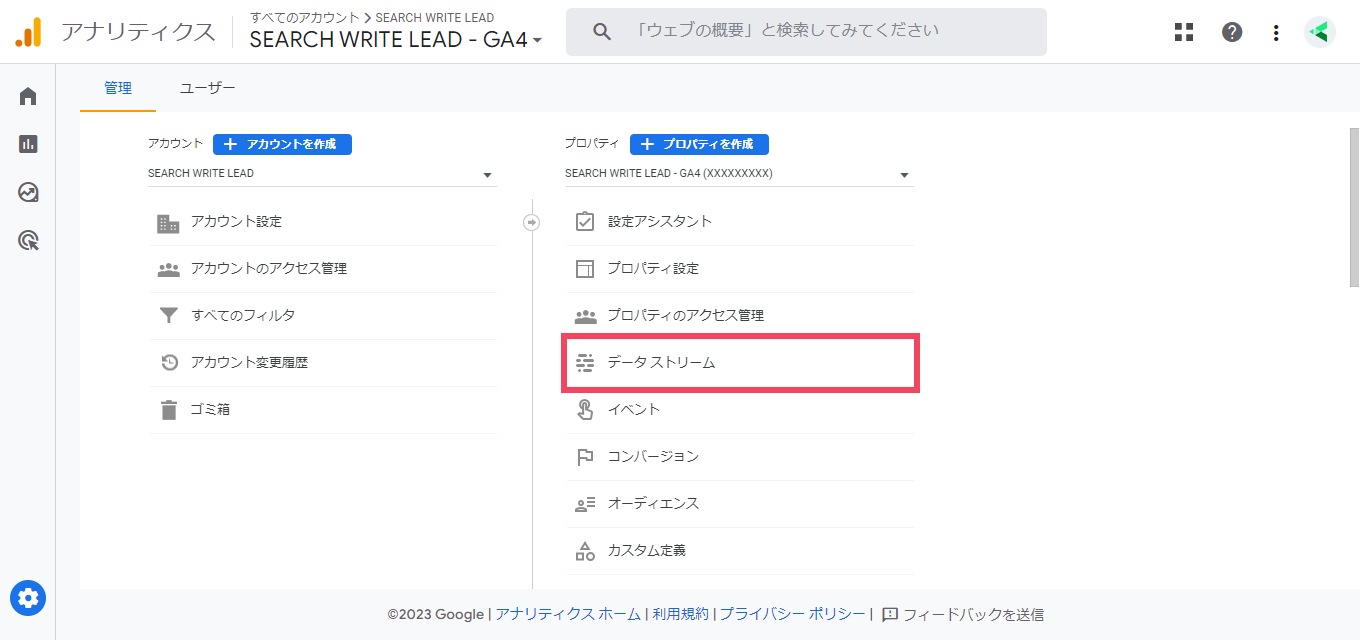Open the Explore icon in sidebar
The width and height of the screenshot is (1360, 640).
28,192
